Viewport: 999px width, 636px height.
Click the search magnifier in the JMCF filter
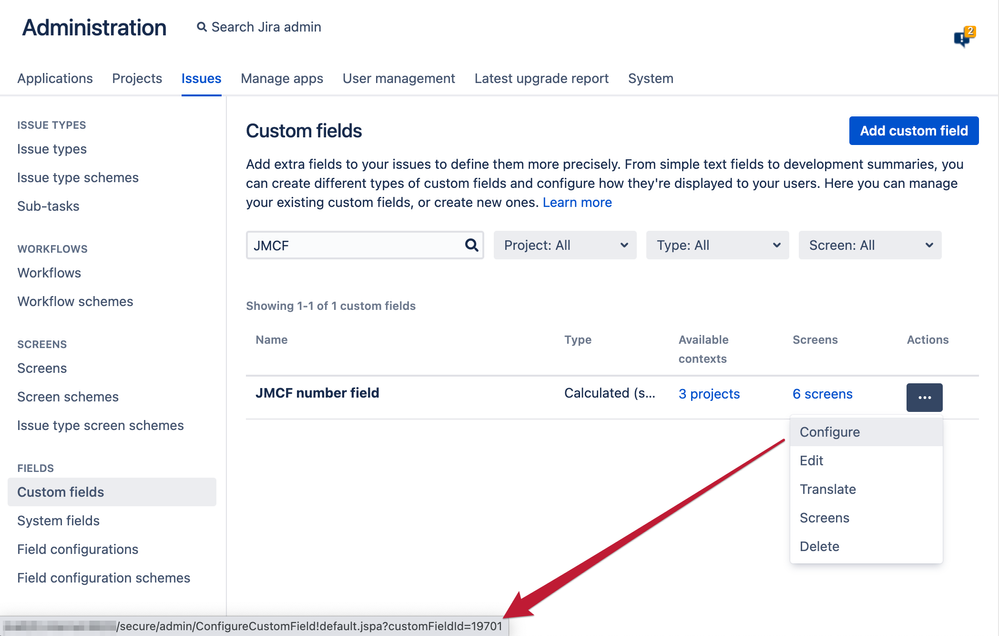(x=471, y=245)
